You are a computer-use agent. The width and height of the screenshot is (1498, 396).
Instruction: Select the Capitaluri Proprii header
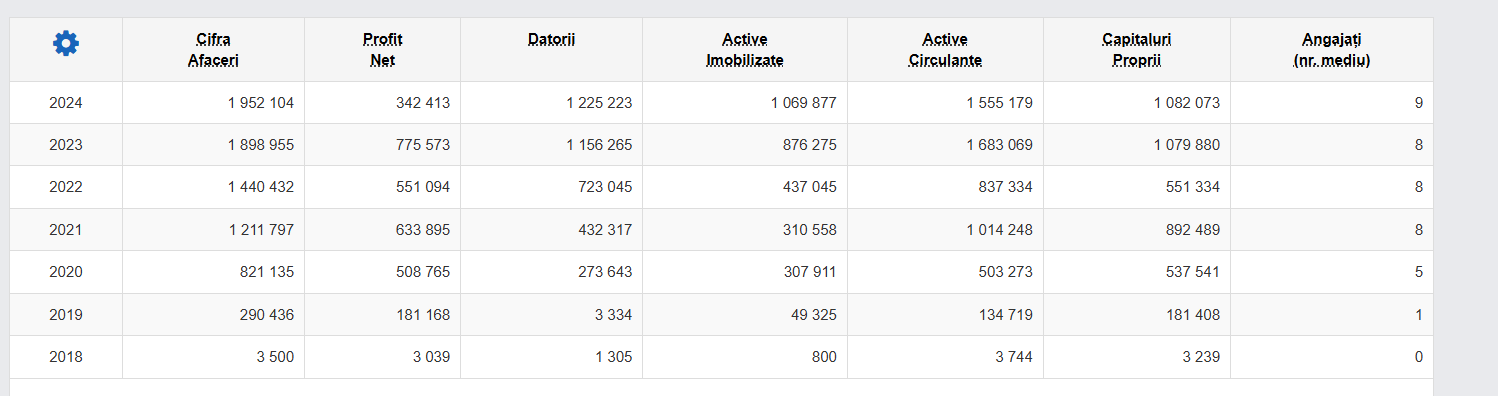point(1137,50)
